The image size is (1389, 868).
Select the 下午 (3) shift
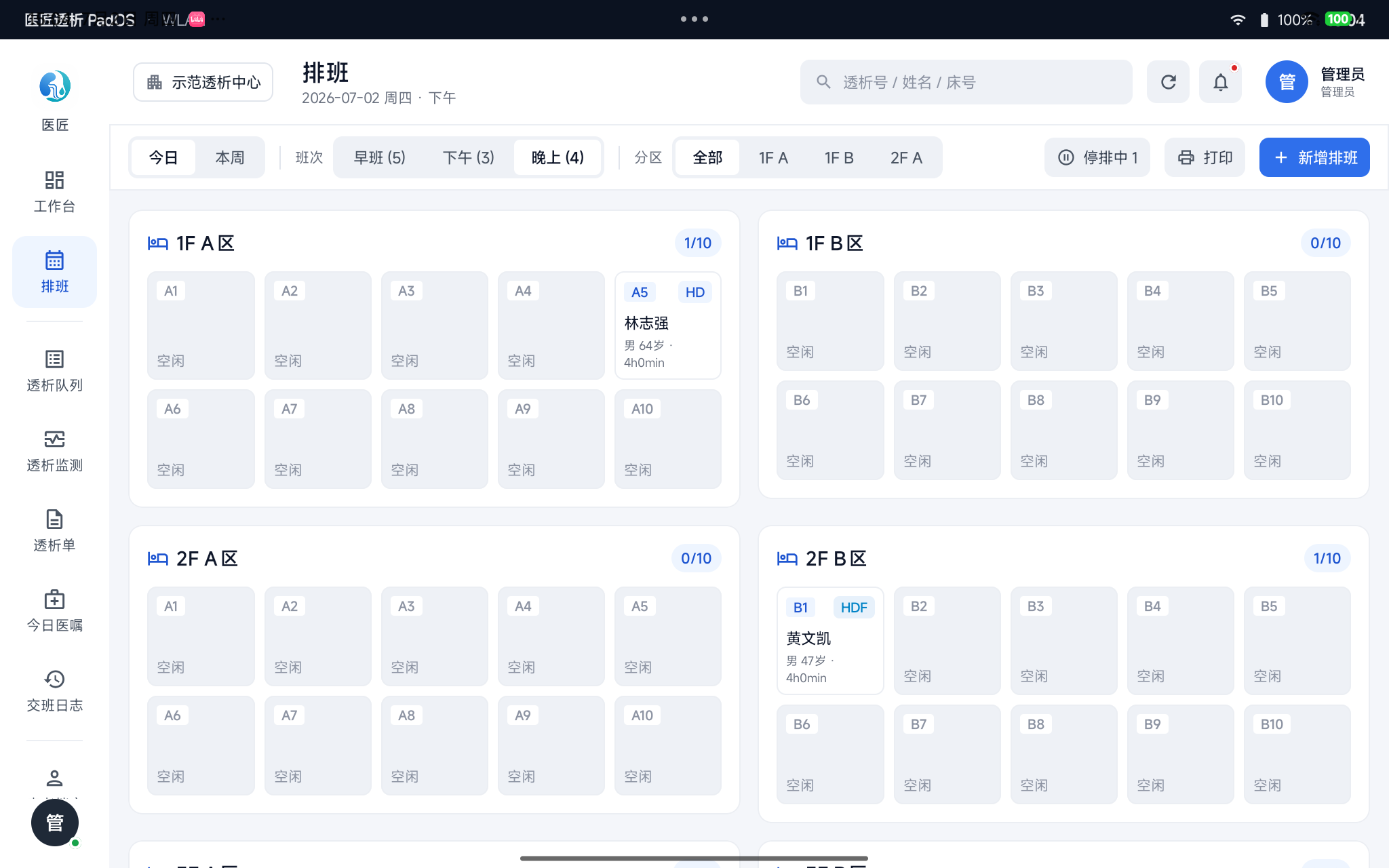[469, 158]
